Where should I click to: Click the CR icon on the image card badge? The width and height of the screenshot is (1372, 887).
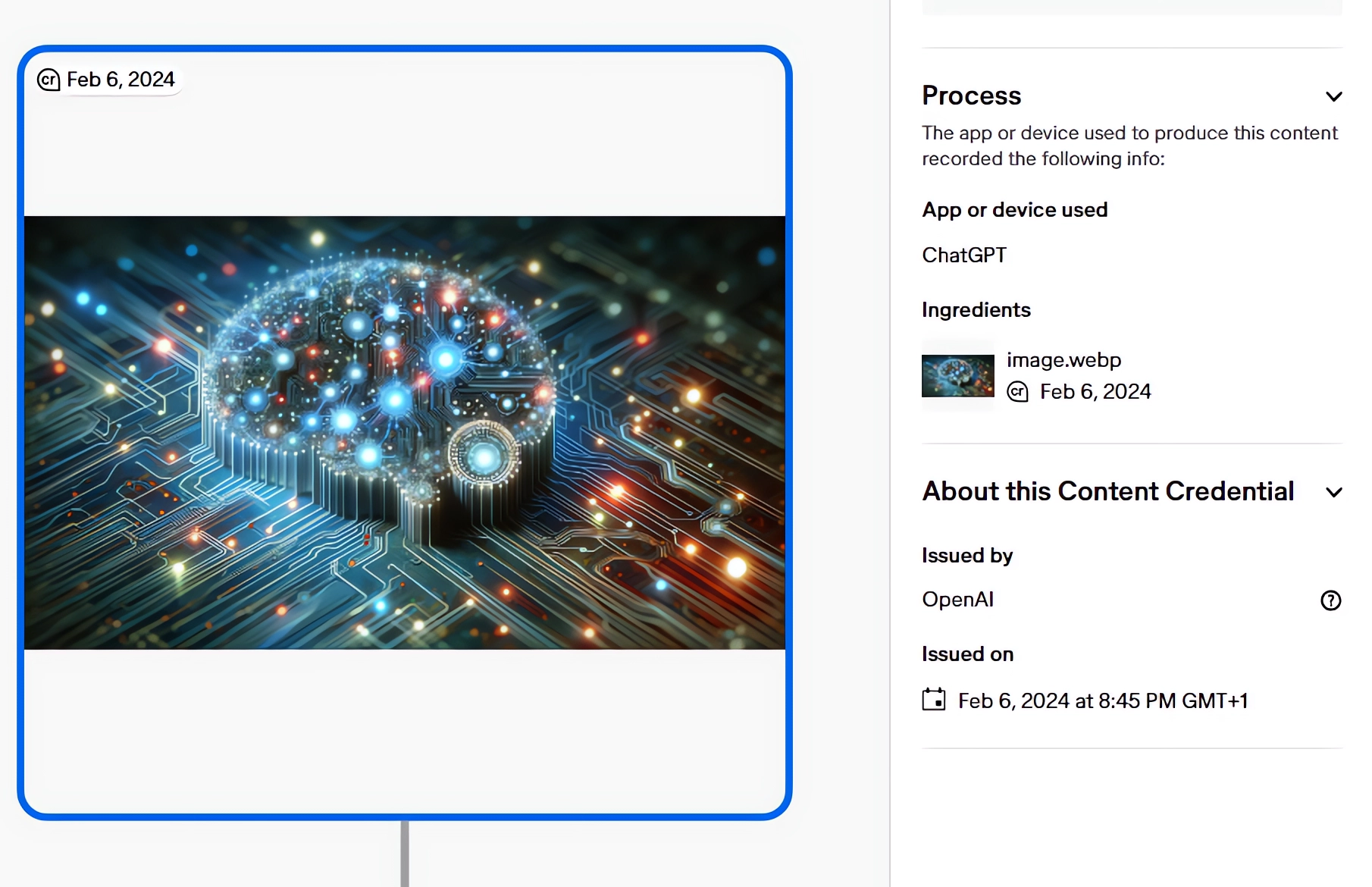tap(49, 80)
